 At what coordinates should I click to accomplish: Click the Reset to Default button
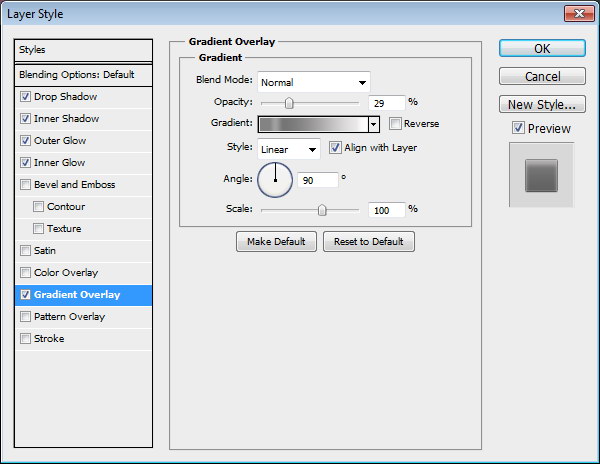point(368,242)
